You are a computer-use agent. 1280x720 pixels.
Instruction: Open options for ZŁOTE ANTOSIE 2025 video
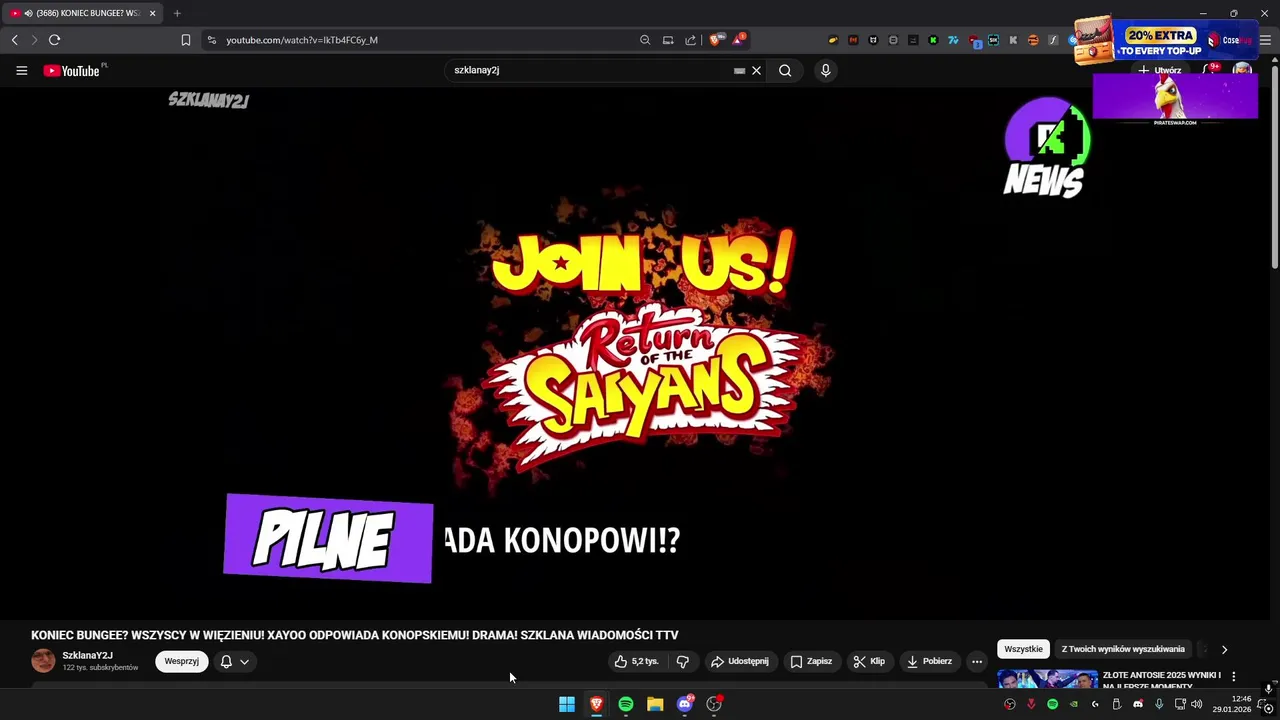pos(1233,677)
